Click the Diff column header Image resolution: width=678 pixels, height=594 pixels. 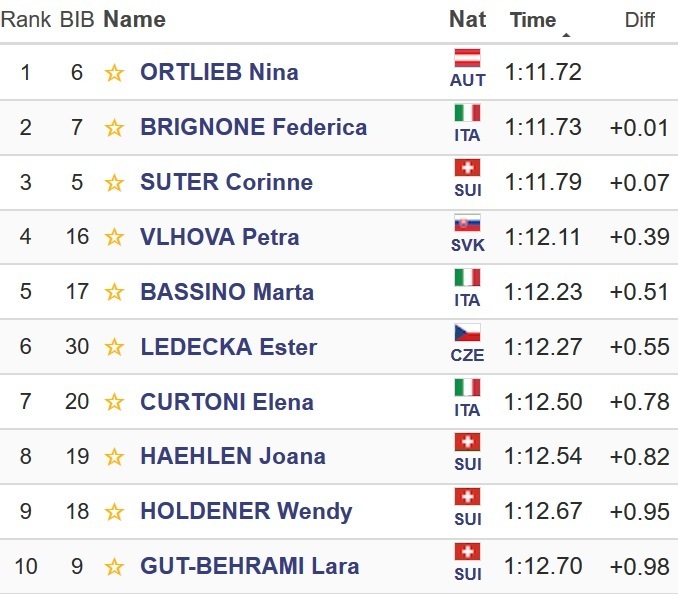[639, 20]
